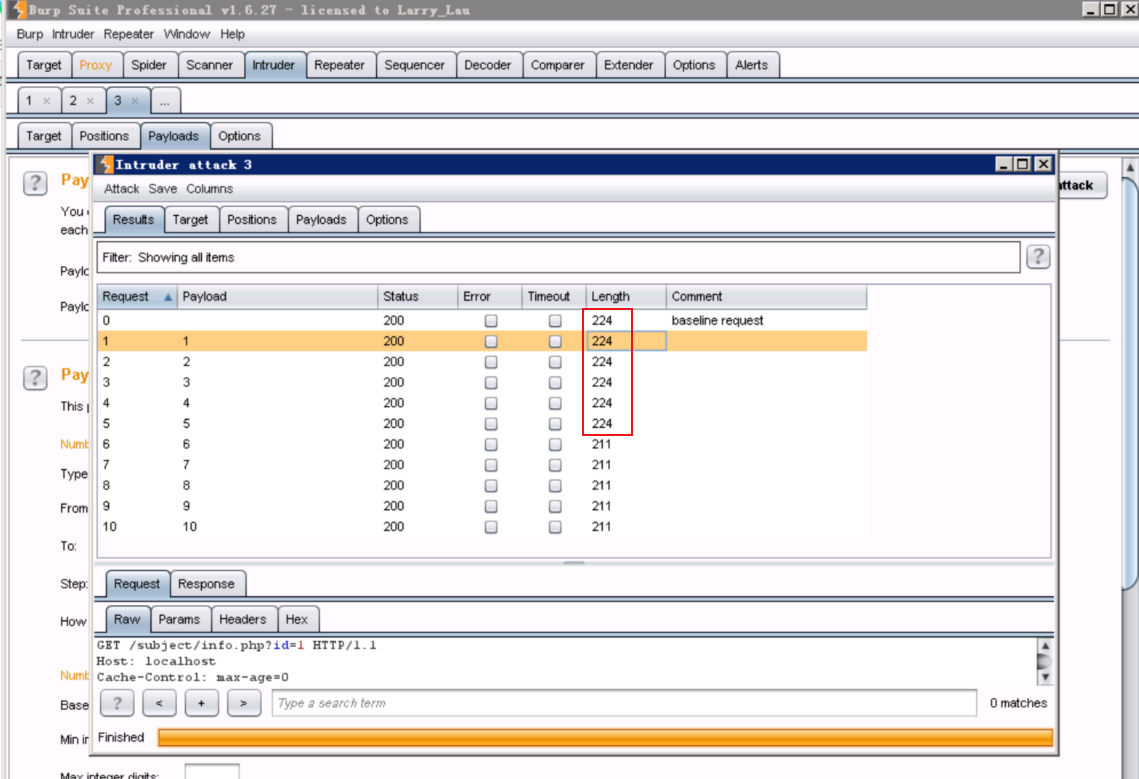The width and height of the screenshot is (1139, 779).
Task: Open help for the results filter
Action: click(x=1038, y=257)
